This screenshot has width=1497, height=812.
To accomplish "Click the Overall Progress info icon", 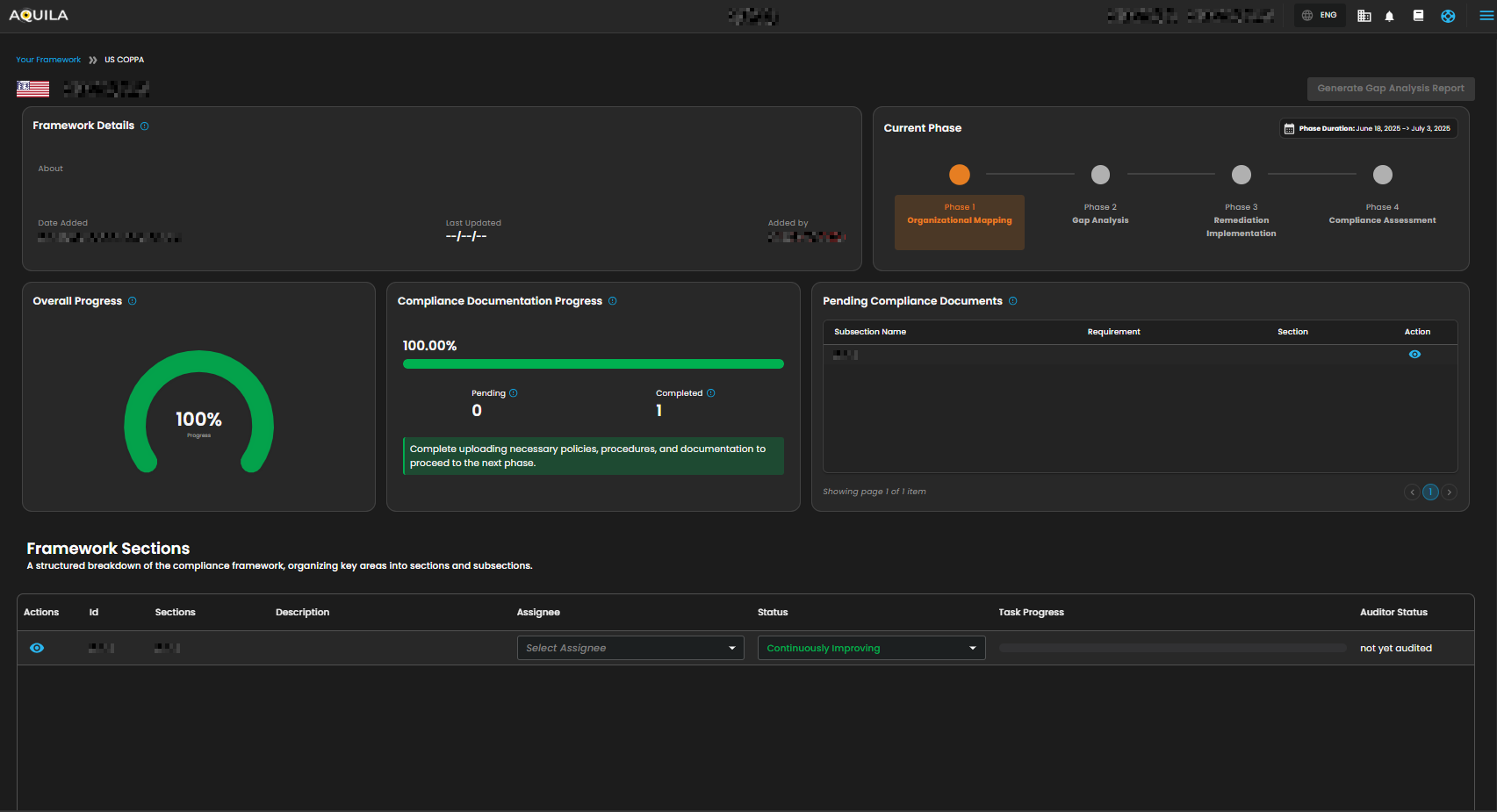I will [x=133, y=301].
